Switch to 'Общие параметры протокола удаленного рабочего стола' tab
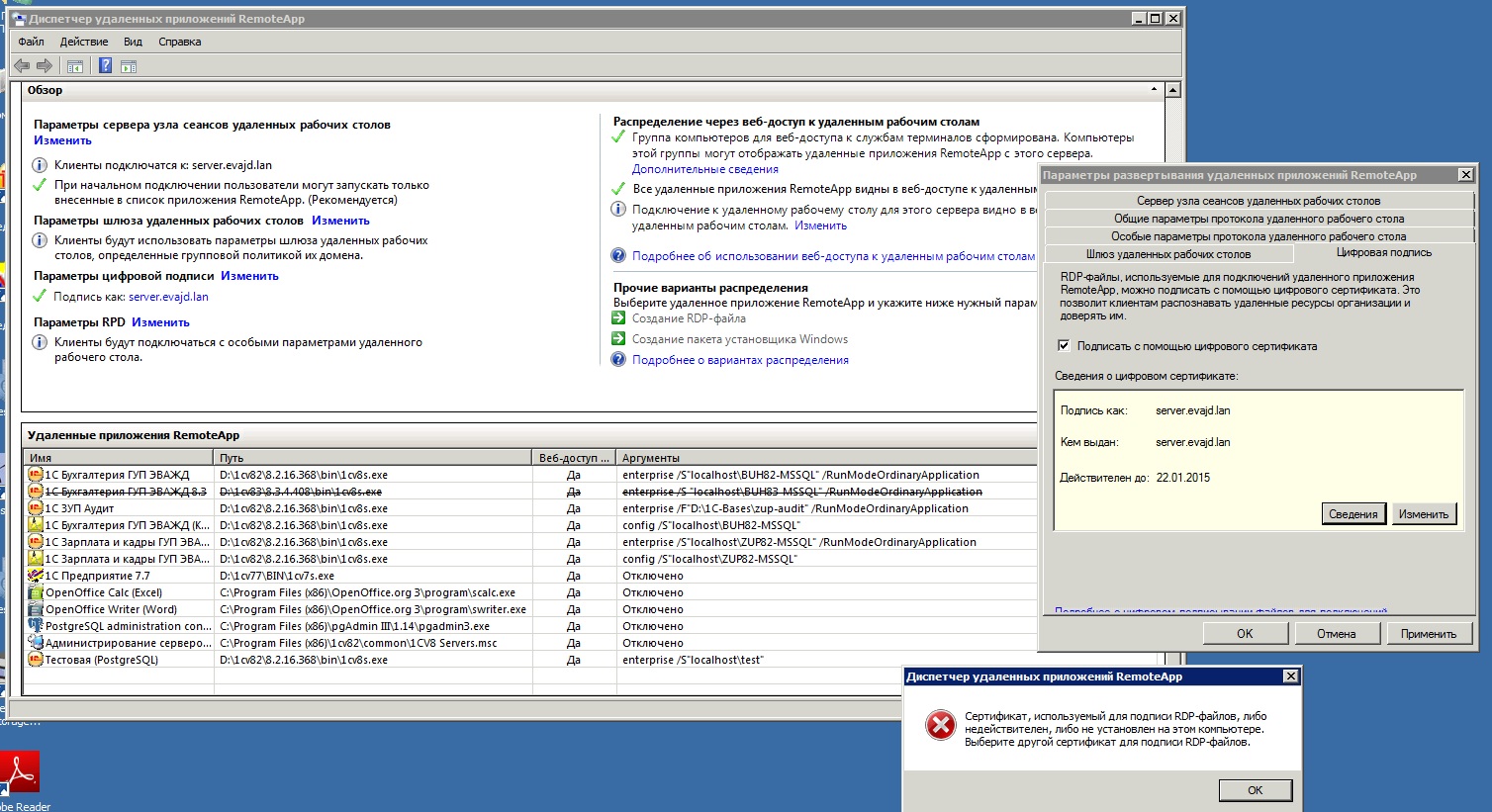 (1259, 219)
